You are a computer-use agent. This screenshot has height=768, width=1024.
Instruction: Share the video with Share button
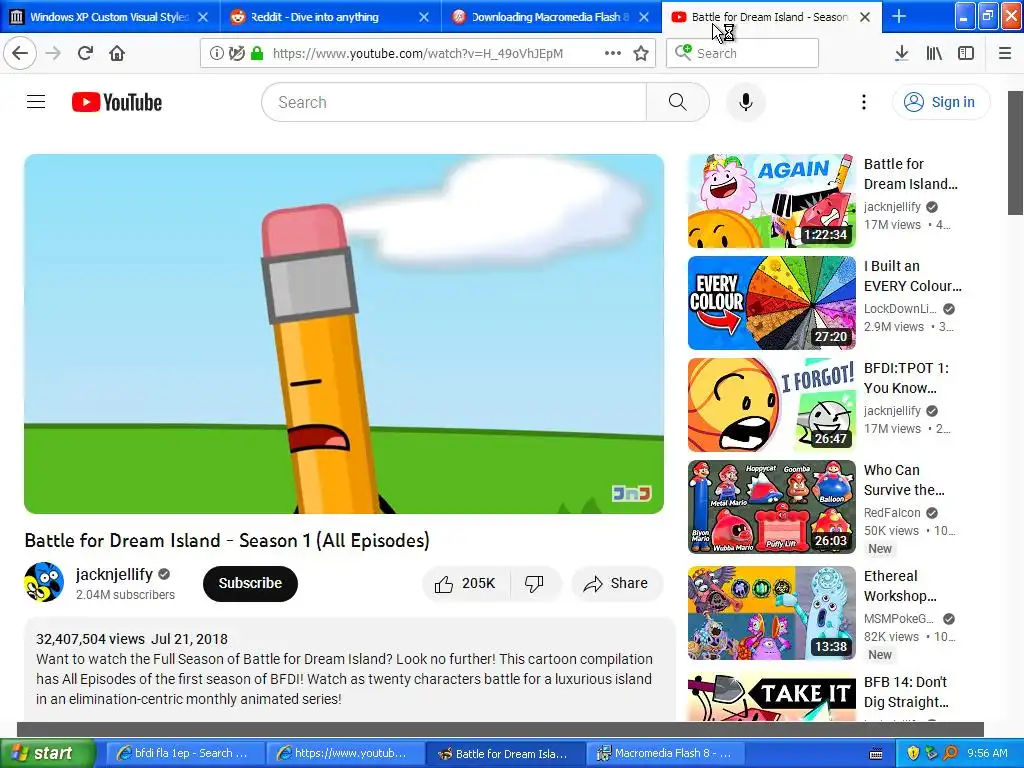pos(617,583)
